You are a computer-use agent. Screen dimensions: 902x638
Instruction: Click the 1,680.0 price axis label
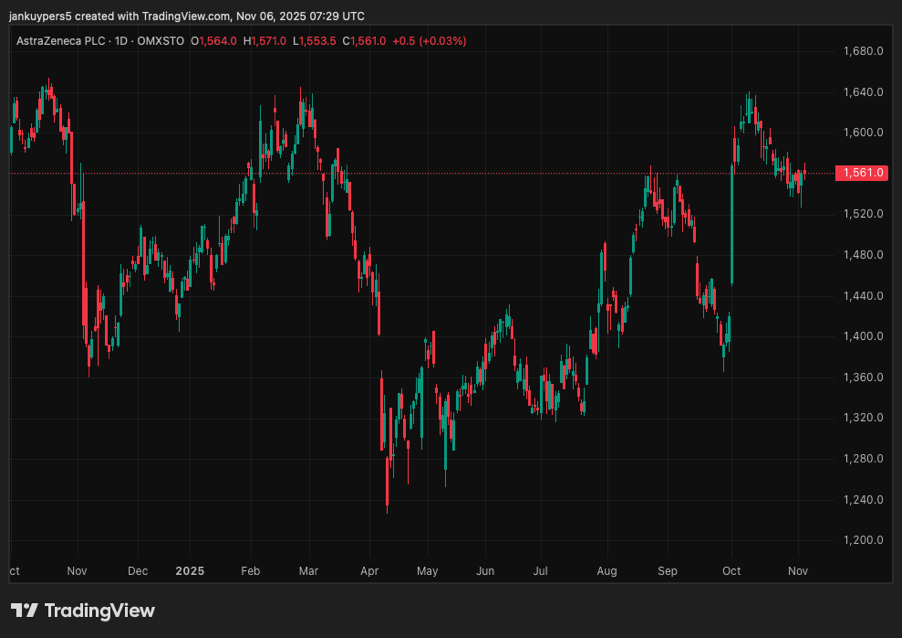(x=863, y=51)
